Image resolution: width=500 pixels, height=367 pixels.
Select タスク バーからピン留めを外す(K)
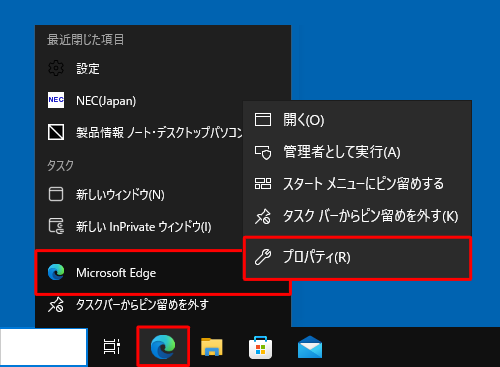[357, 216]
